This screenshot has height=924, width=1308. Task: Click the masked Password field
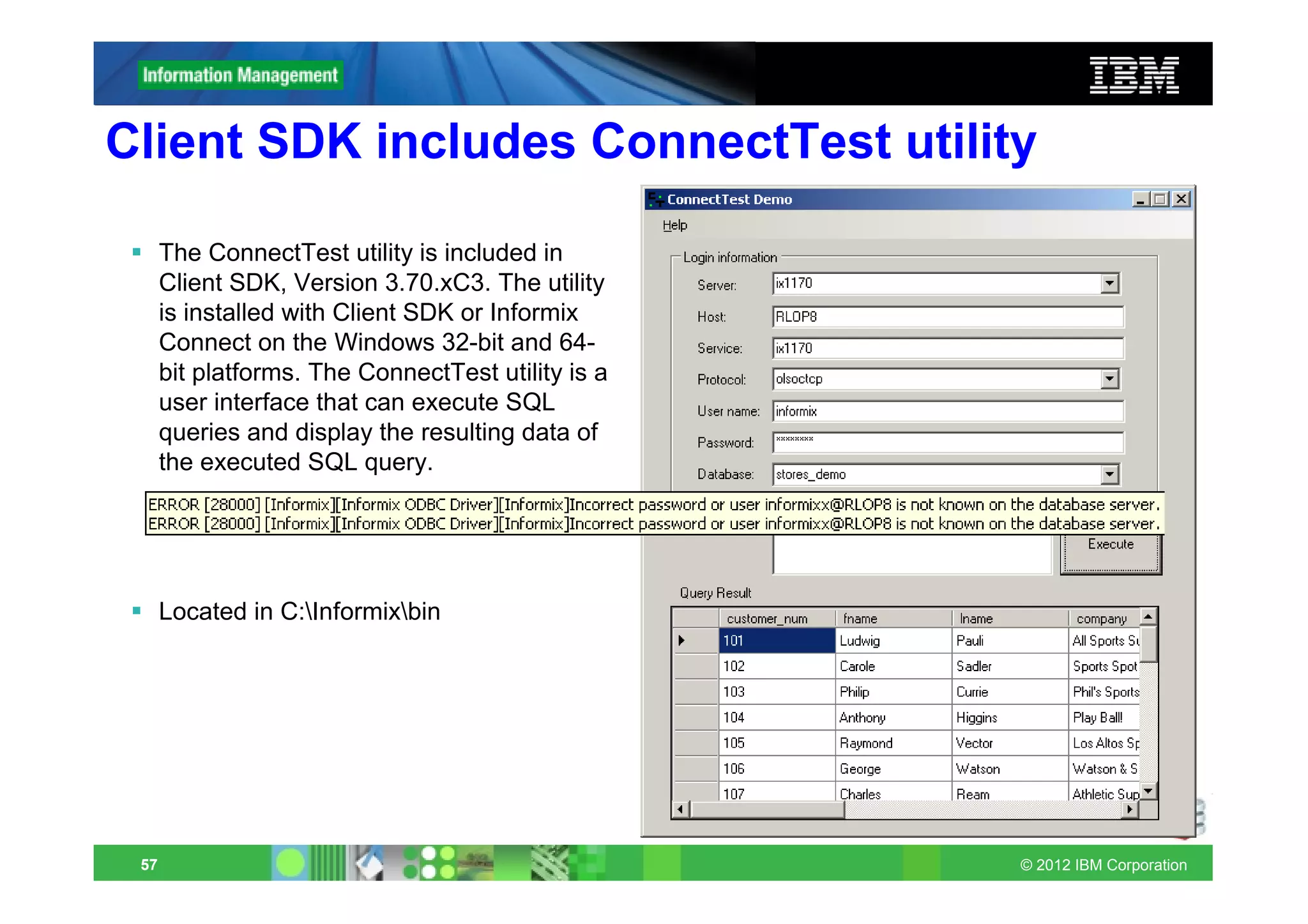pyautogui.click(x=948, y=443)
